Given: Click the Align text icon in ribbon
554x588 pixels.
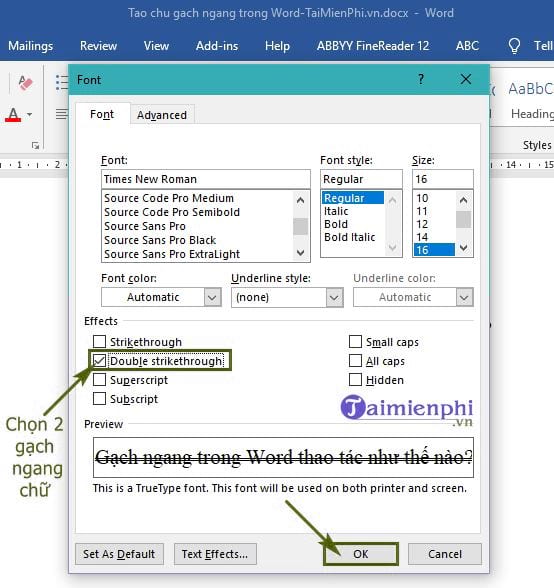Looking at the screenshot, I should pyautogui.click(x=62, y=114).
